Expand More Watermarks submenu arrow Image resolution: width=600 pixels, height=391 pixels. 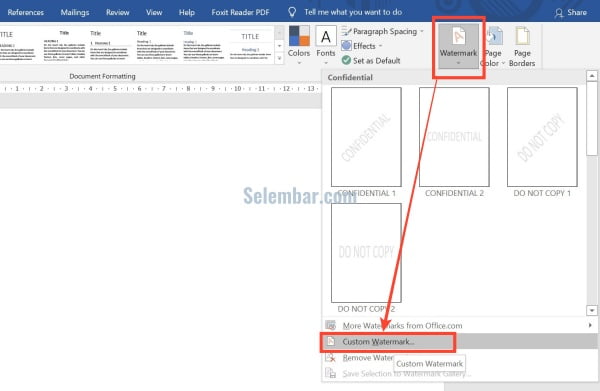coord(590,325)
